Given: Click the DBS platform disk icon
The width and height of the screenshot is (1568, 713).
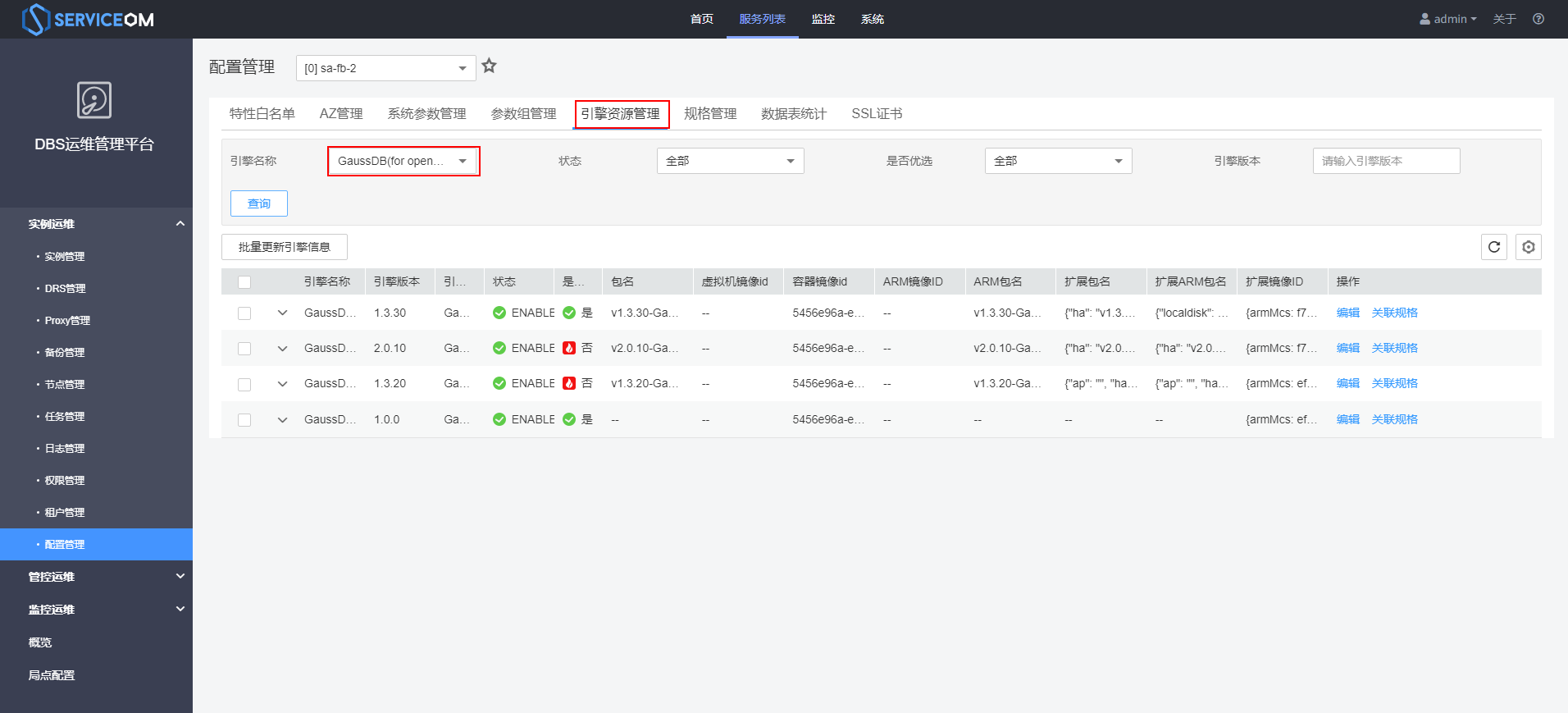Looking at the screenshot, I should [x=94, y=100].
